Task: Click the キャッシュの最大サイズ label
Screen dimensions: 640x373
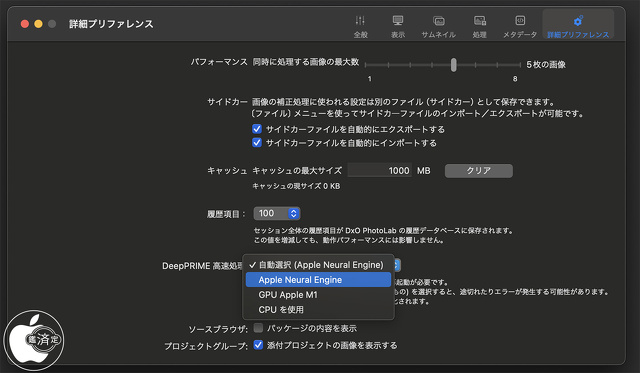Action: (x=297, y=171)
